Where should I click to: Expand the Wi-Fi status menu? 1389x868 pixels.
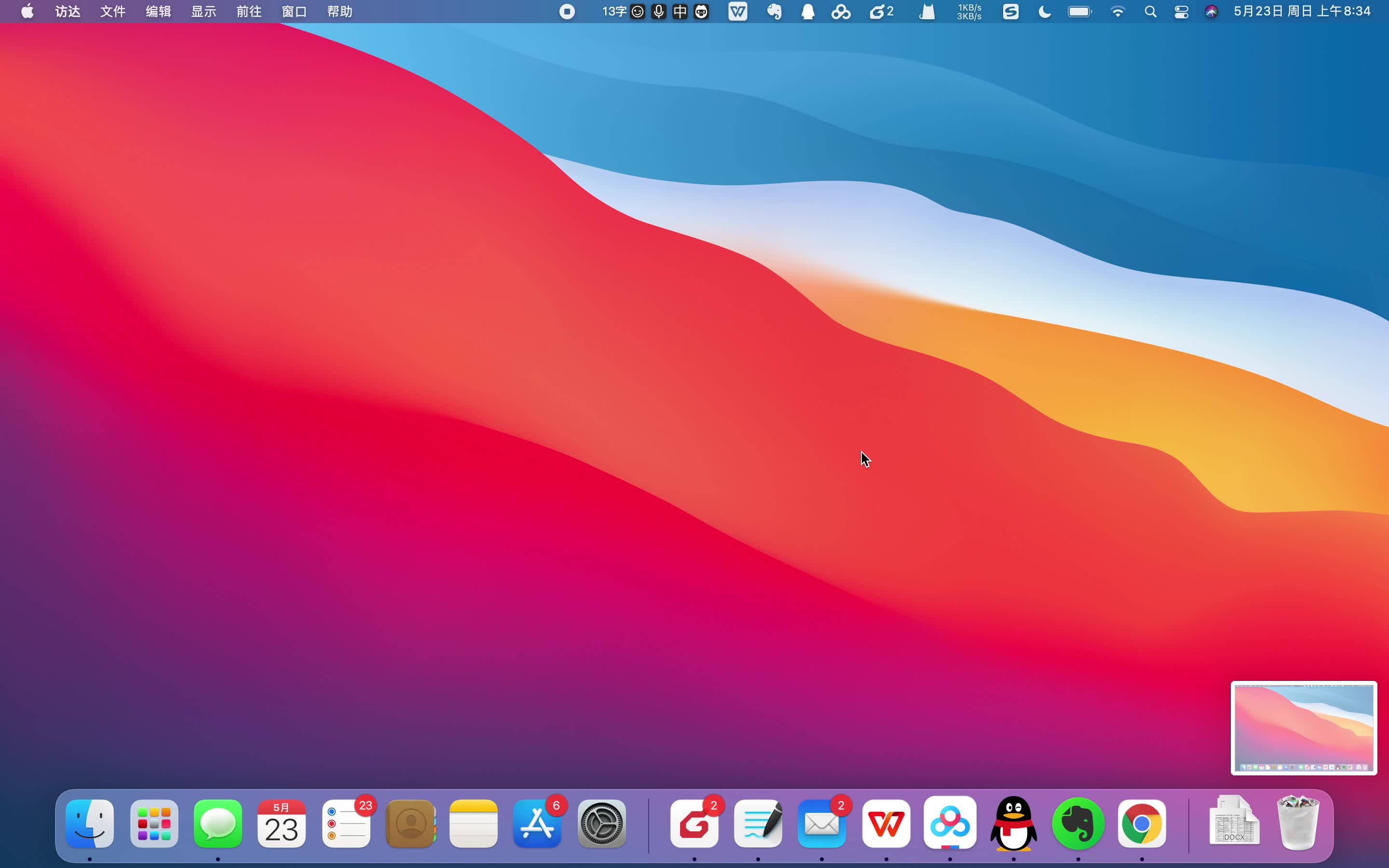(x=1117, y=12)
